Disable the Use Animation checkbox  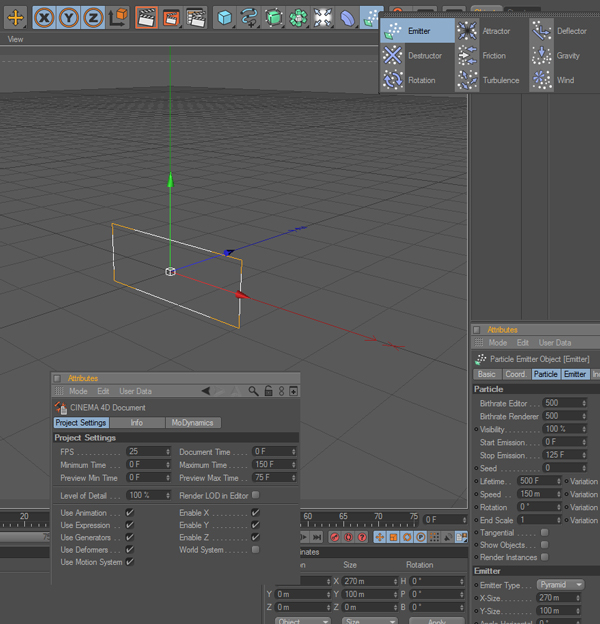point(130,513)
